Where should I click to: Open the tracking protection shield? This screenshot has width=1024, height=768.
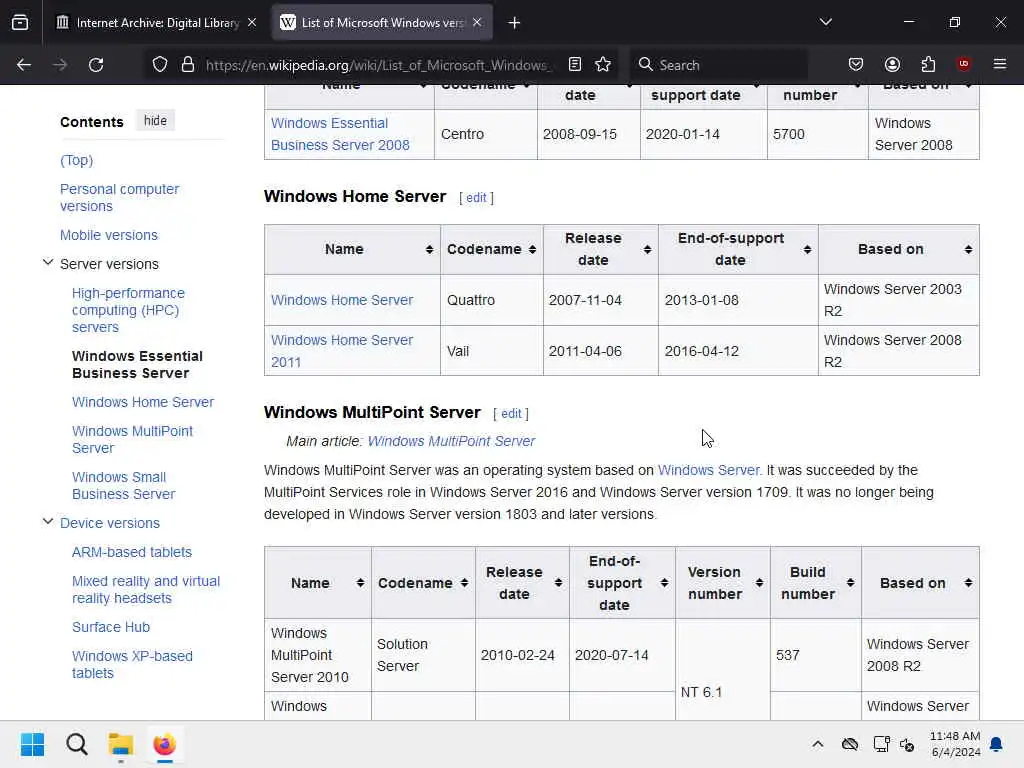160,65
